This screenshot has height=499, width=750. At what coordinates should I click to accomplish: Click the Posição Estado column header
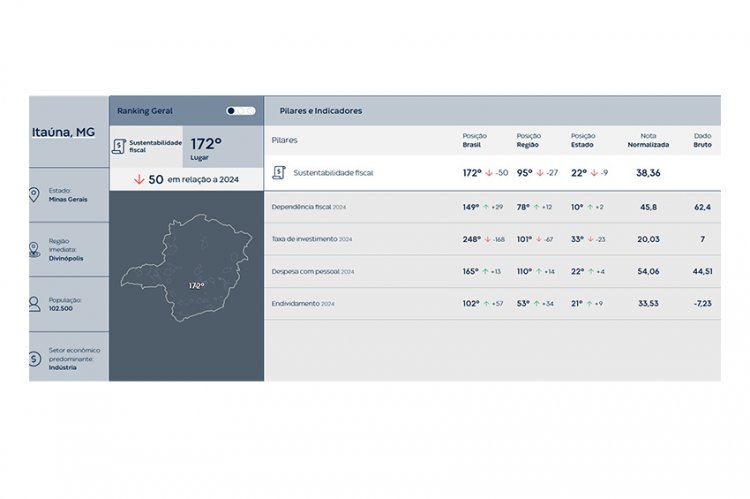click(x=583, y=140)
